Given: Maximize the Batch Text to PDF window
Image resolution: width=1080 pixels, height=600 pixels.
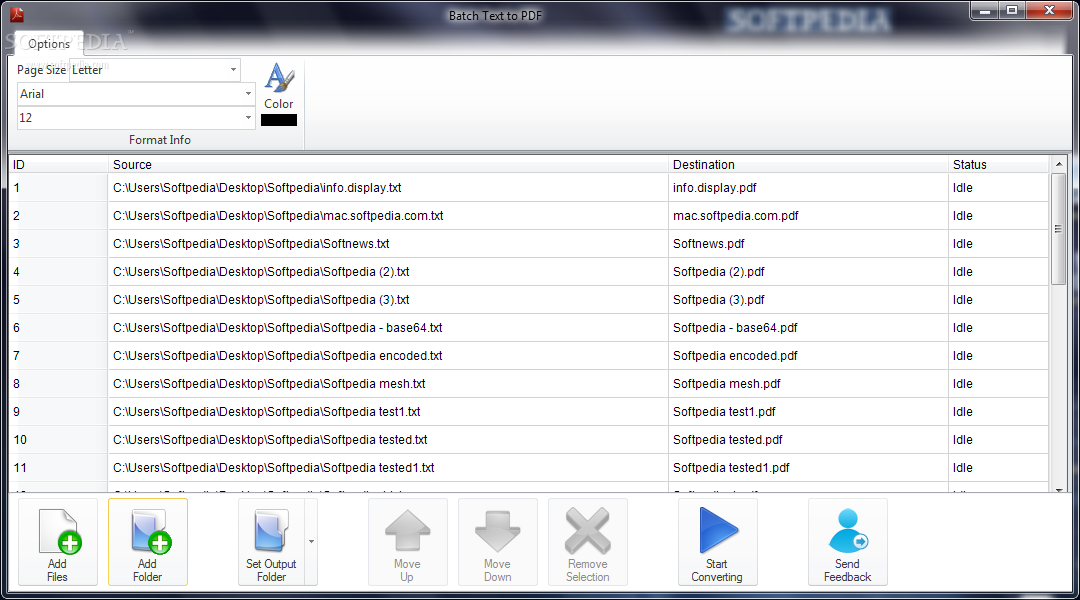Looking at the screenshot, I should point(1012,10).
